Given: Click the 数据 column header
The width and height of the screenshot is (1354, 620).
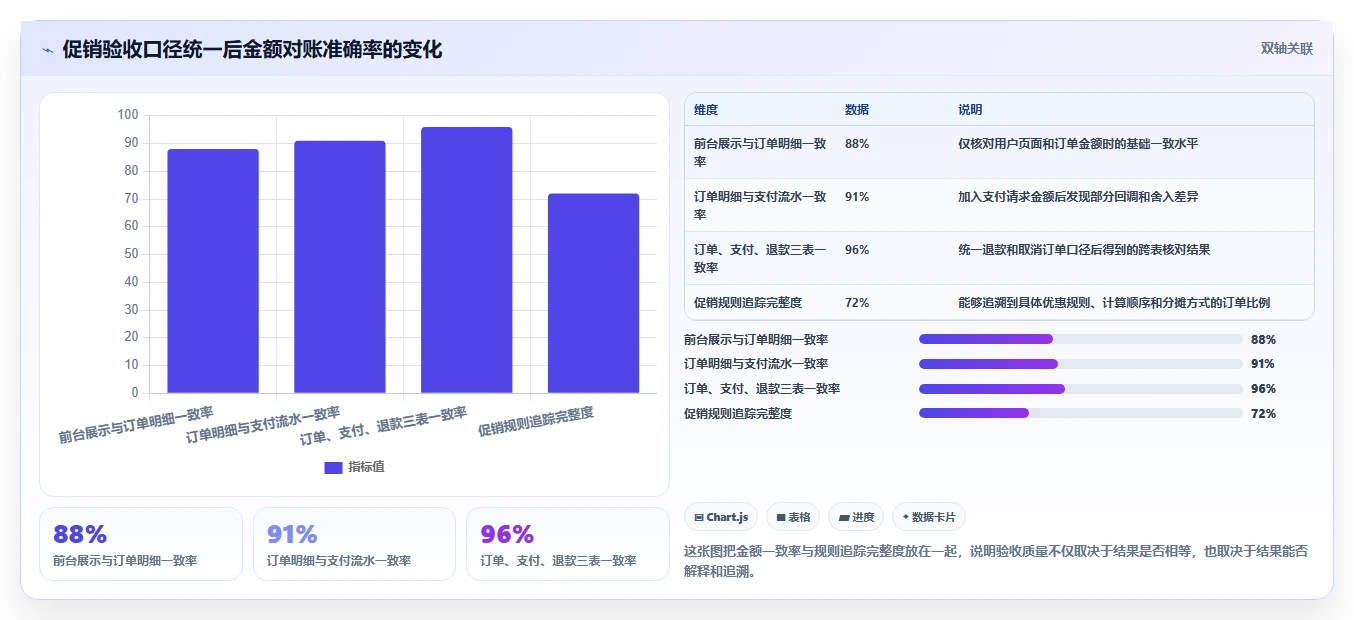Looking at the screenshot, I should pos(857,110).
